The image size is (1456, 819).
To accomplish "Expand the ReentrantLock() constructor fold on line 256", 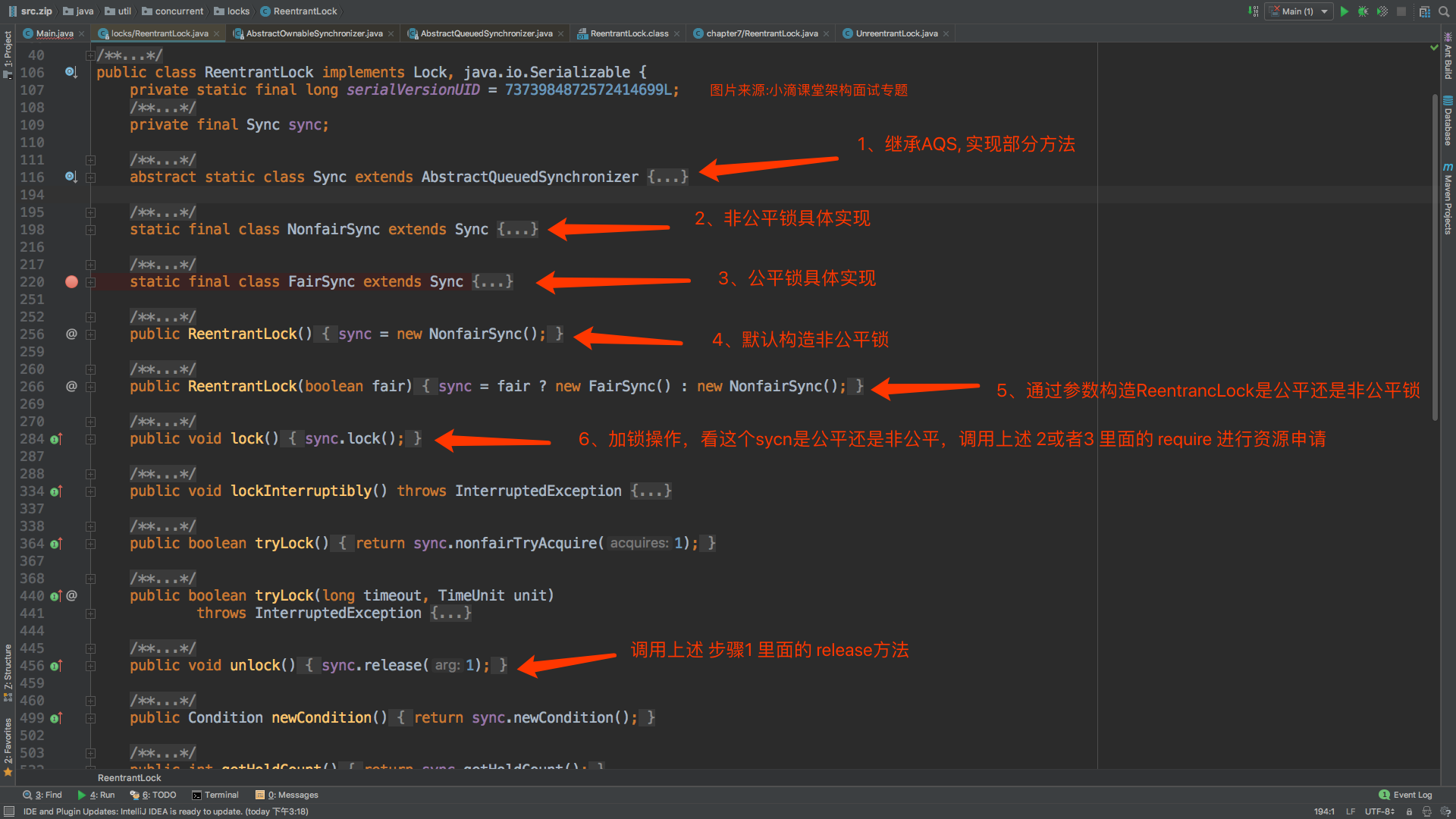I will [90, 334].
